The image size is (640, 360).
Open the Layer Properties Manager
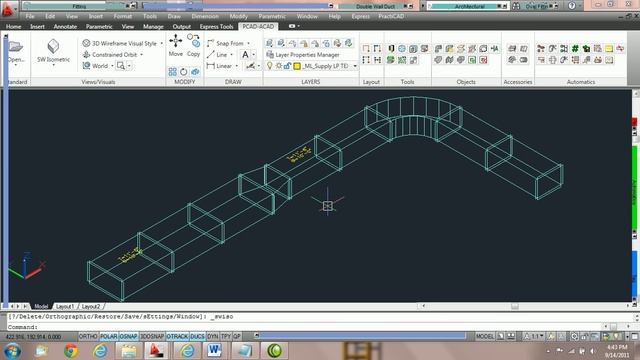coord(303,55)
